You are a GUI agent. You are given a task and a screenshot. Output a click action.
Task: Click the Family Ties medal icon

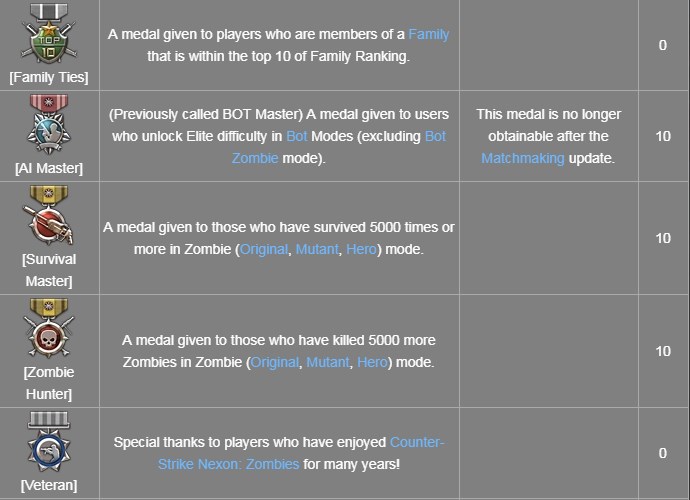click(48, 33)
